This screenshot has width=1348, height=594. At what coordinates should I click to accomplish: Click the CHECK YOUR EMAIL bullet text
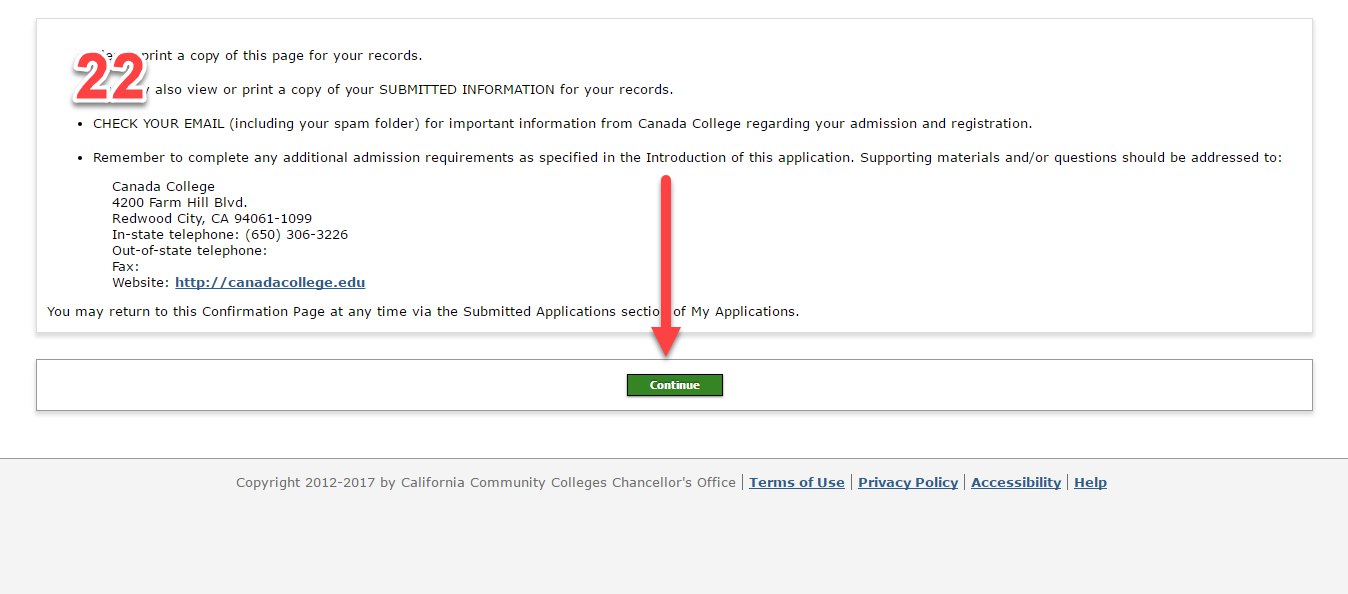[x=562, y=124]
